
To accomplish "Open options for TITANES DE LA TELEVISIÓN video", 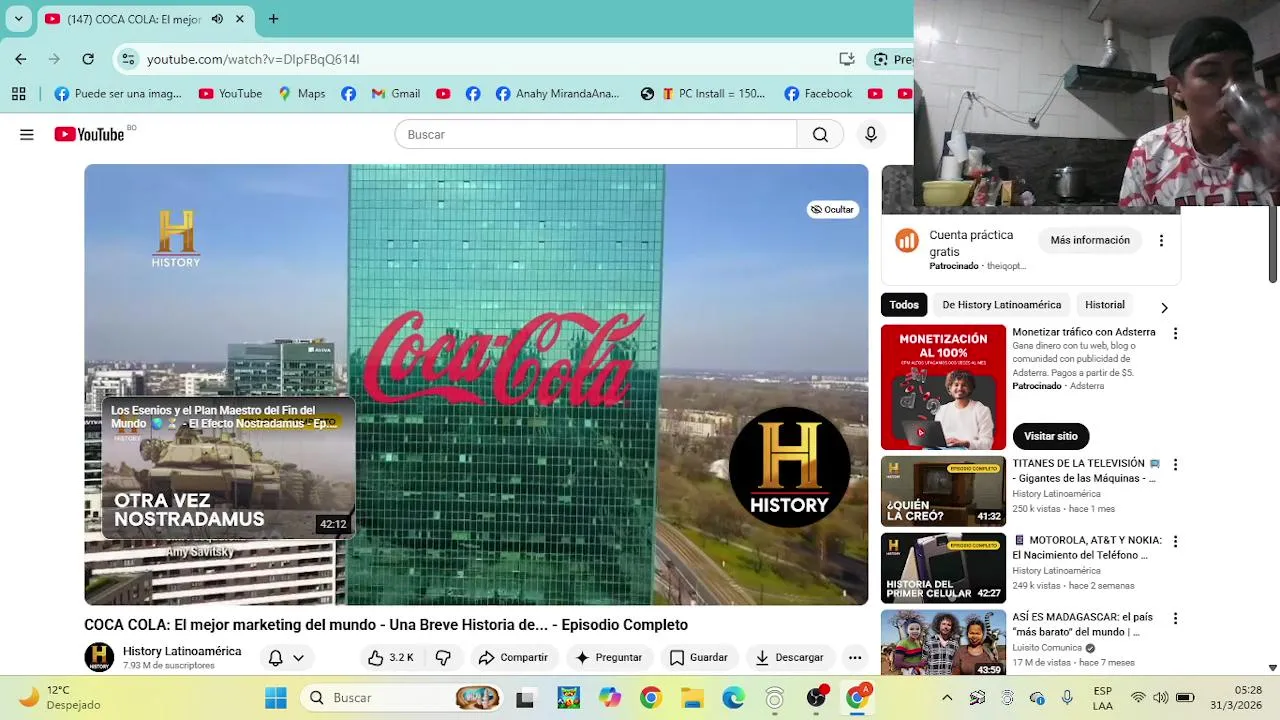I will click(x=1175, y=464).
